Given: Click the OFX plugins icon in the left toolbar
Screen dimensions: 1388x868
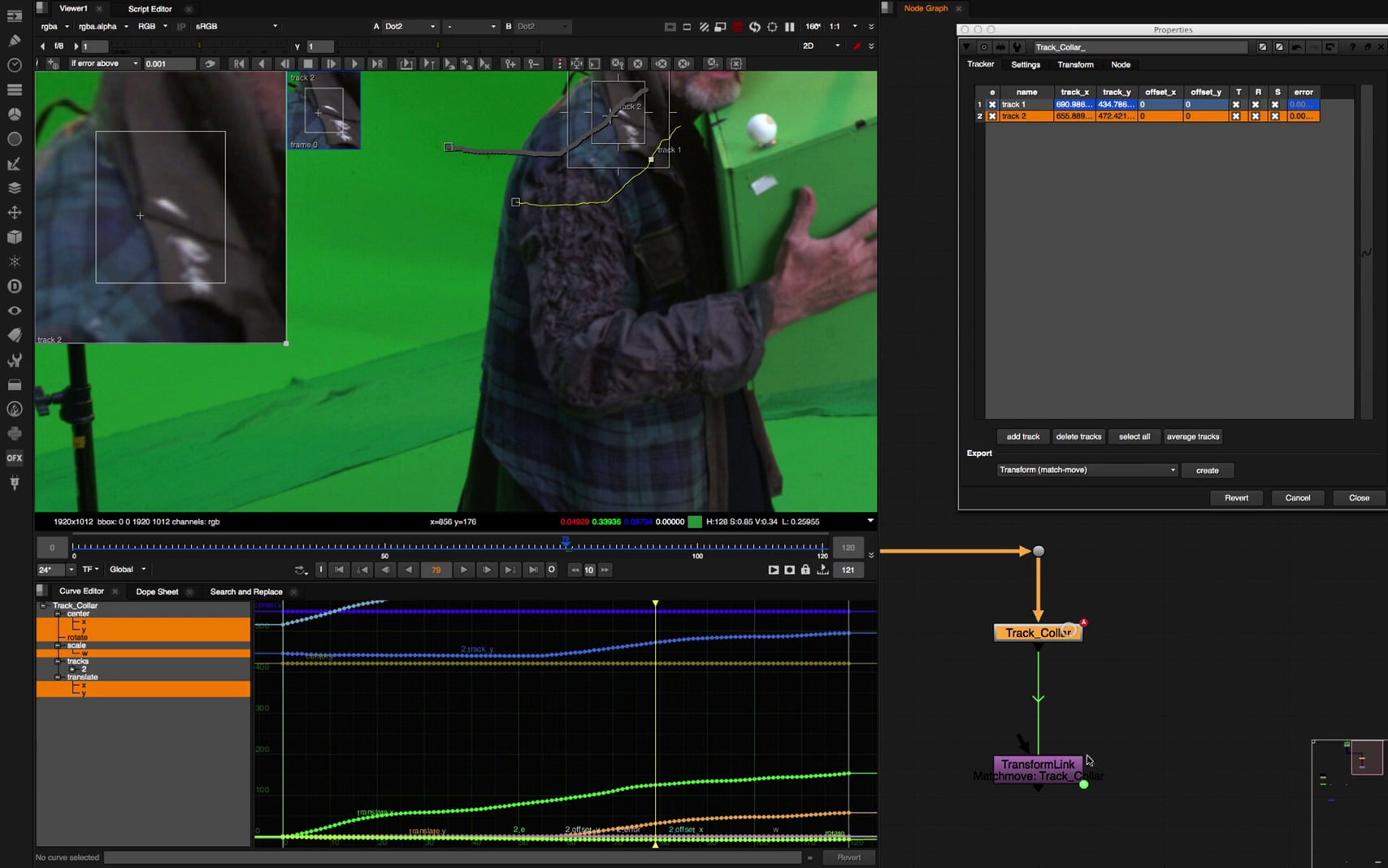Looking at the screenshot, I should [x=15, y=458].
